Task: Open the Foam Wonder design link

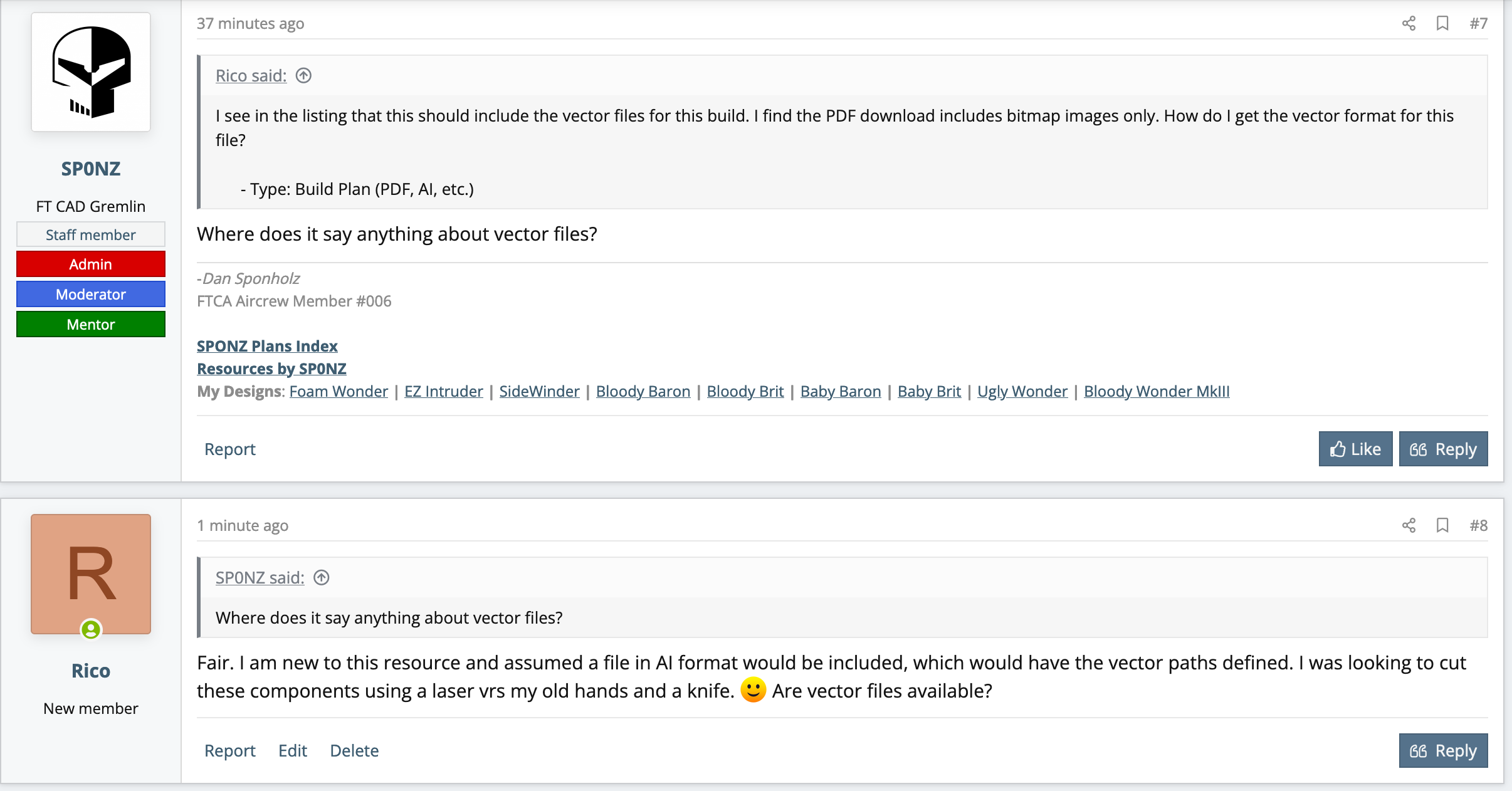Action: click(339, 391)
